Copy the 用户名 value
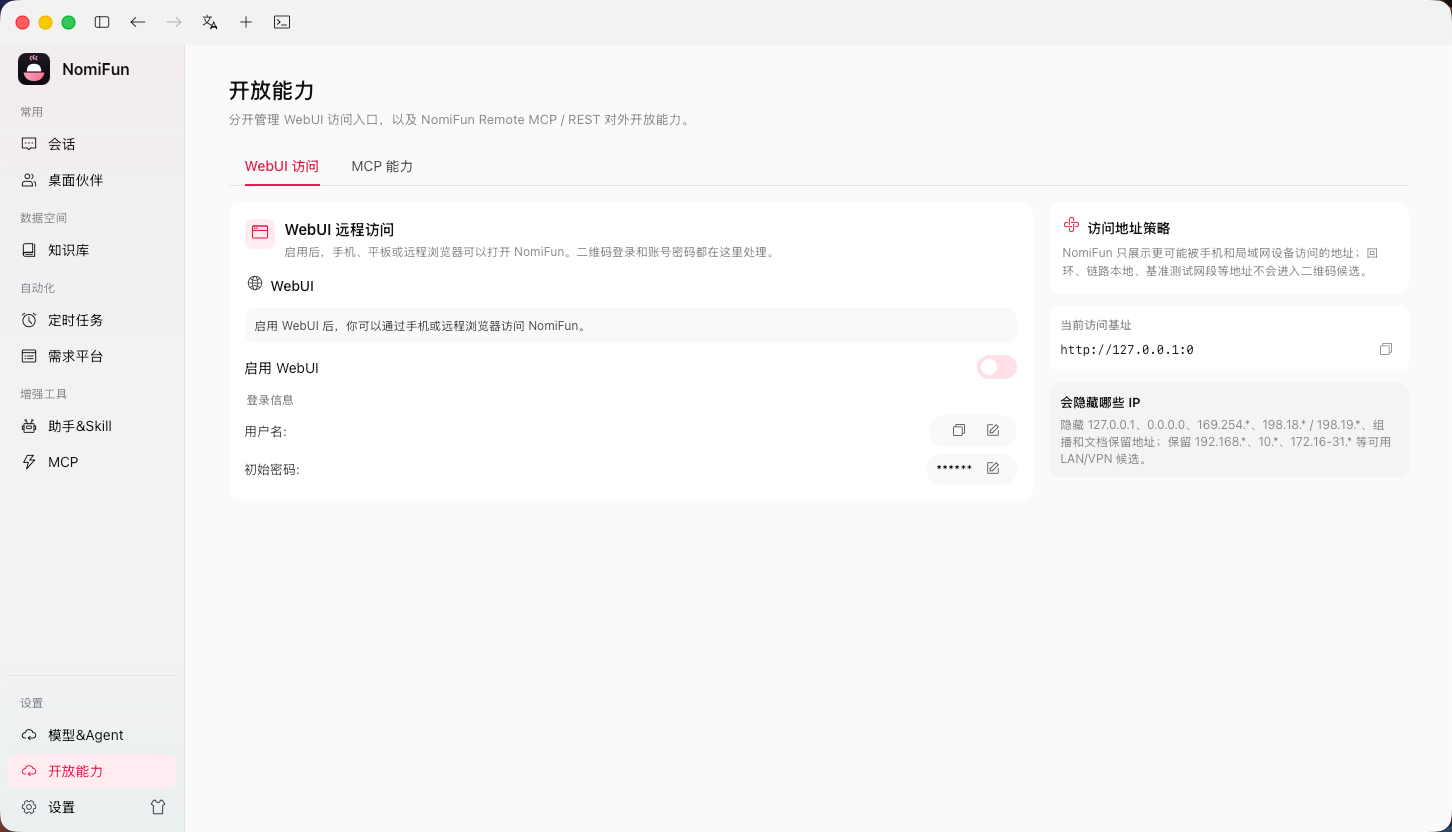 click(x=959, y=430)
